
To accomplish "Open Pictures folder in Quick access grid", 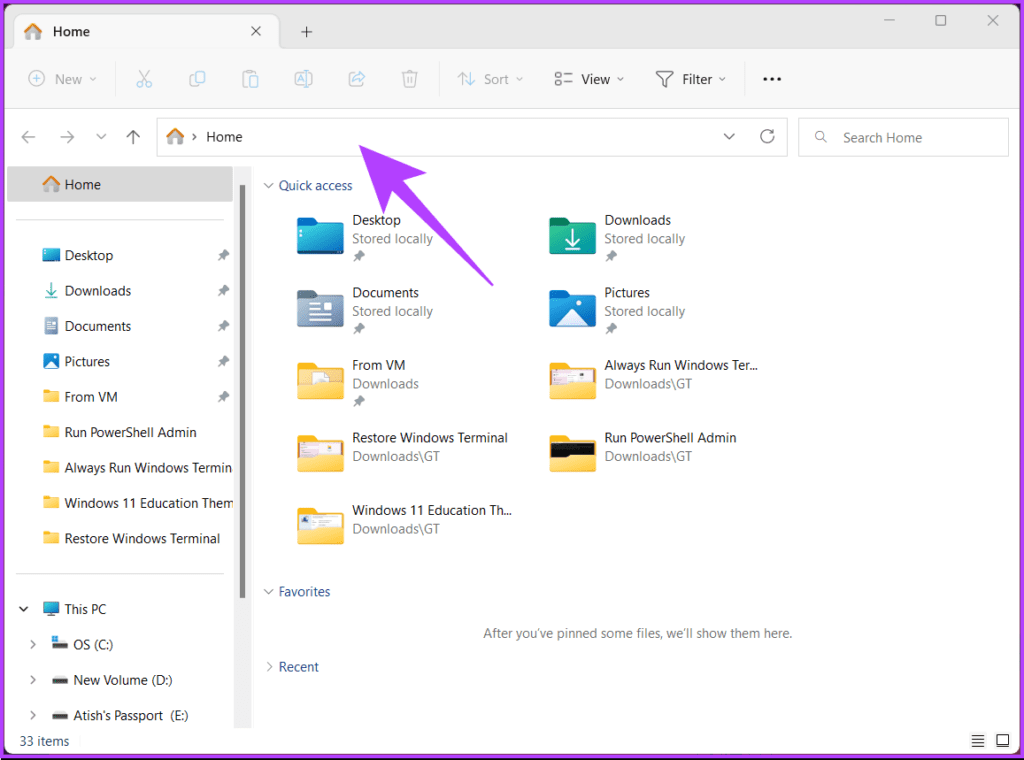I will tap(618, 310).
